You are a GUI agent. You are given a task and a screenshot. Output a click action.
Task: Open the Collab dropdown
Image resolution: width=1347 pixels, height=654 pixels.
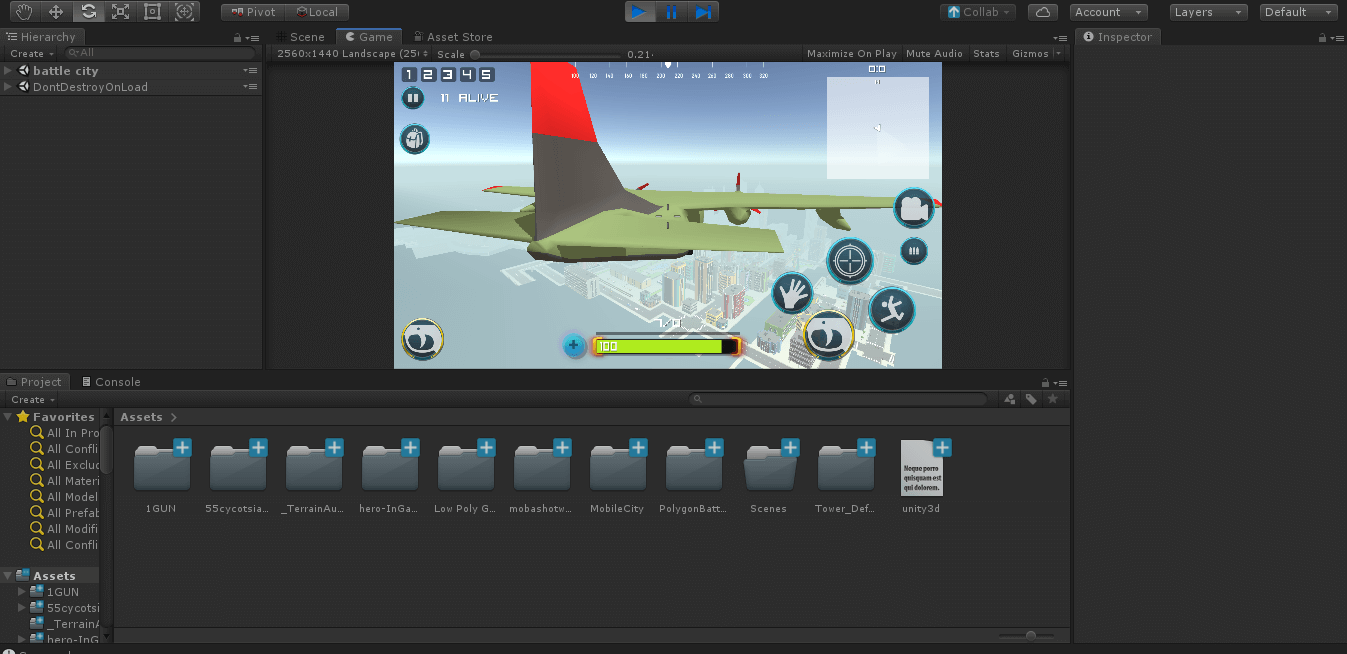coord(978,12)
